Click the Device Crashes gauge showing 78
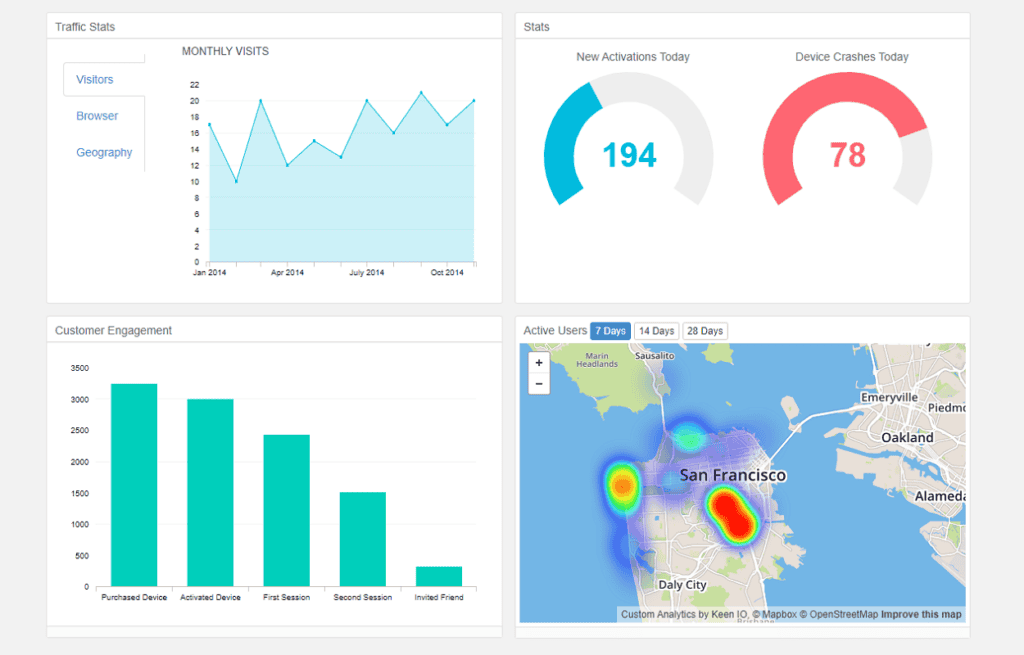Viewport: 1024px width, 655px height. (848, 140)
